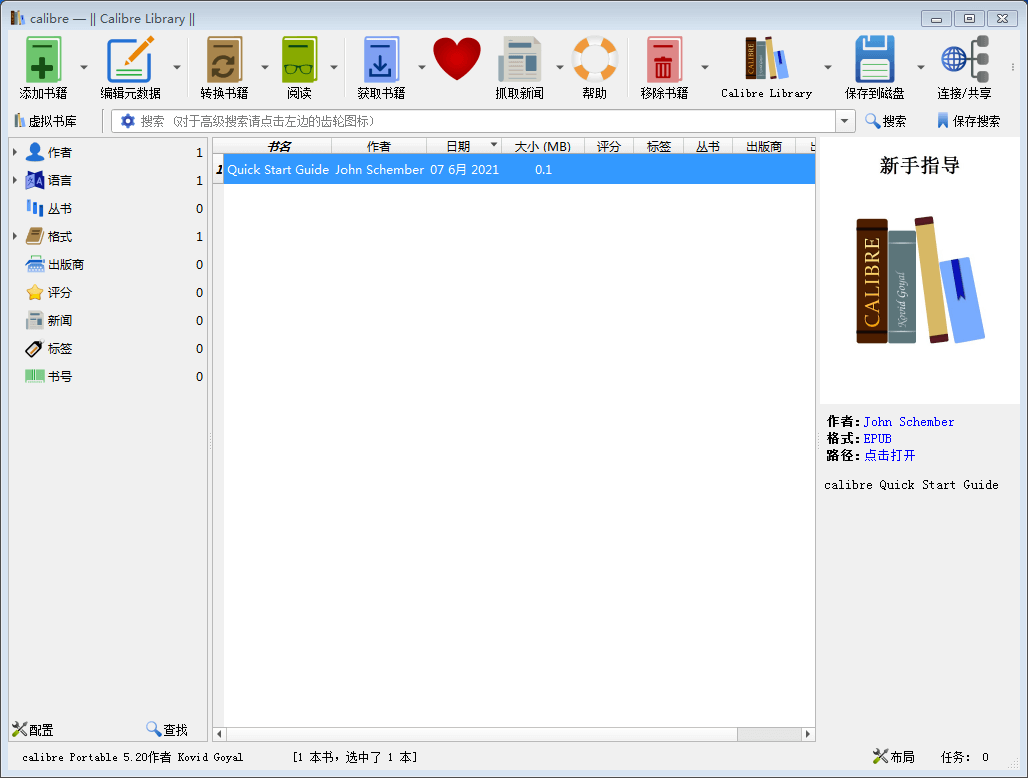Open the arrow next to Calibre Library
This screenshot has height=778, width=1028.
tap(828, 67)
